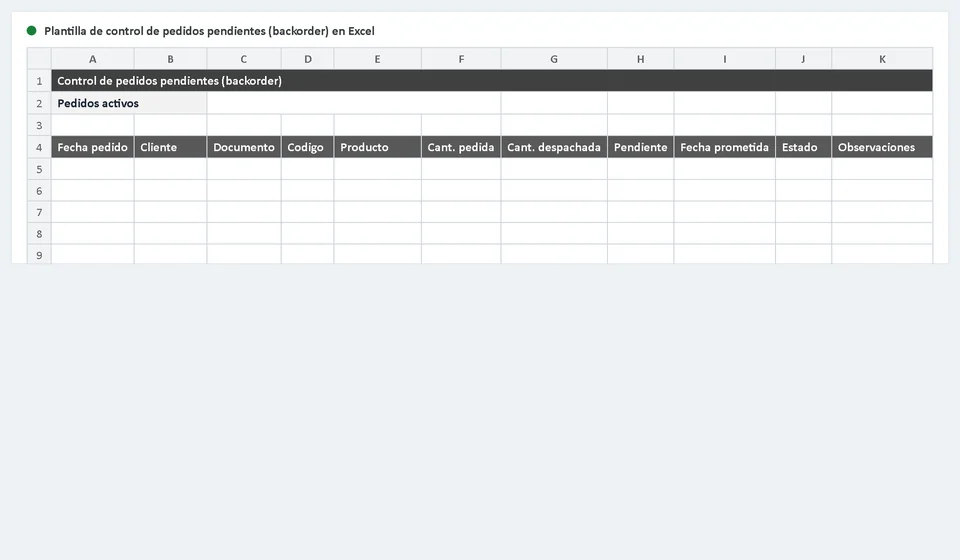Screen dimensions: 960x560
Task: Select empty cell A5 under Fecha pedido
Action: tap(92, 169)
